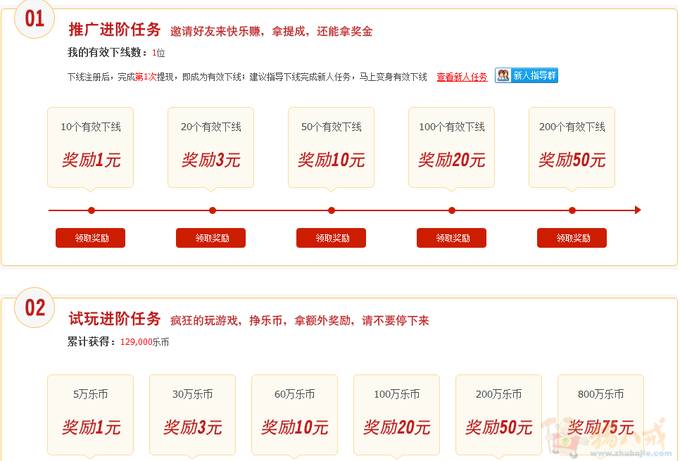The height and width of the screenshot is (461, 680).
Task: Claim reward for 10个有效下线 milestone
Action: tap(90, 238)
